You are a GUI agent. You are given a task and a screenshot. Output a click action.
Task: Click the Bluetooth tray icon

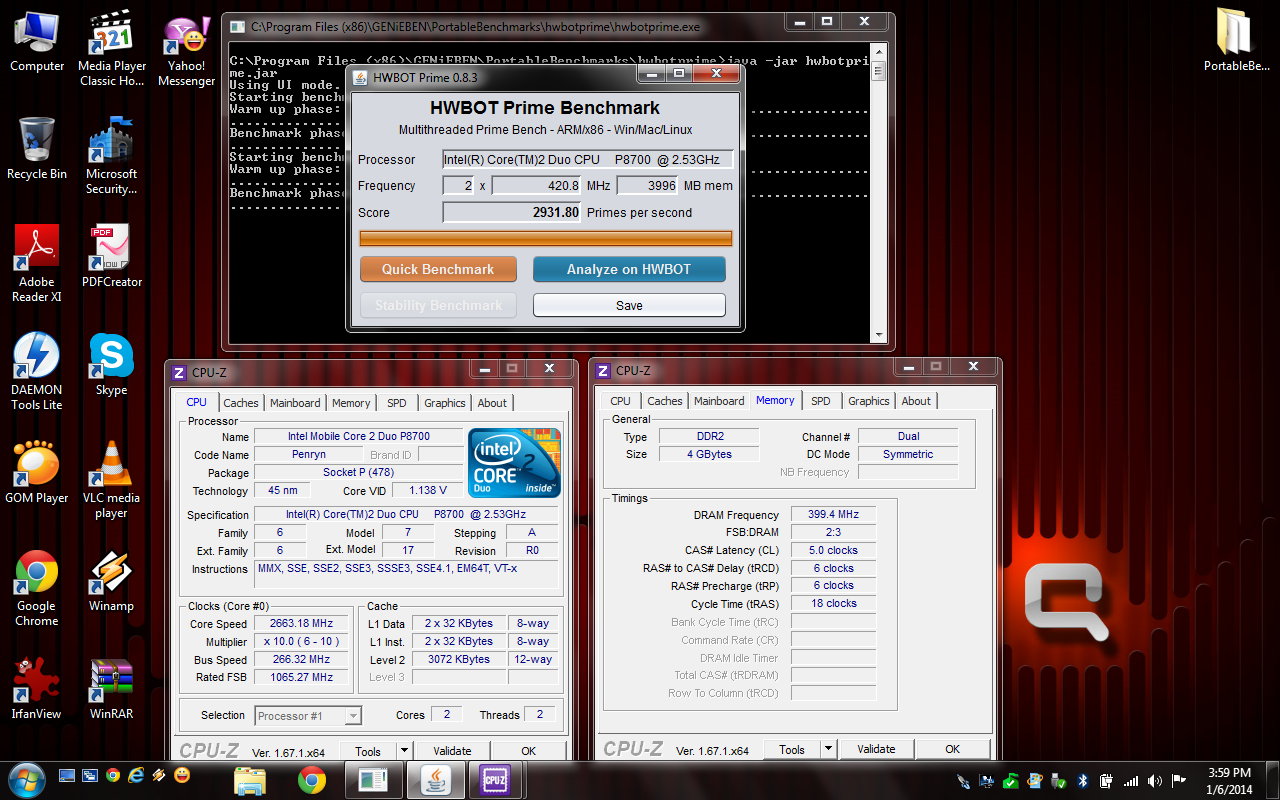[1084, 781]
